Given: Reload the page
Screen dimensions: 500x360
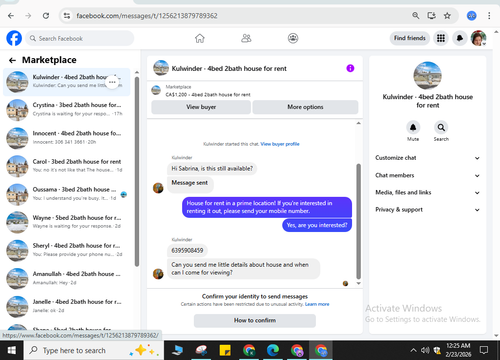Looking at the screenshot, I should pyautogui.click(x=46, y=16).
